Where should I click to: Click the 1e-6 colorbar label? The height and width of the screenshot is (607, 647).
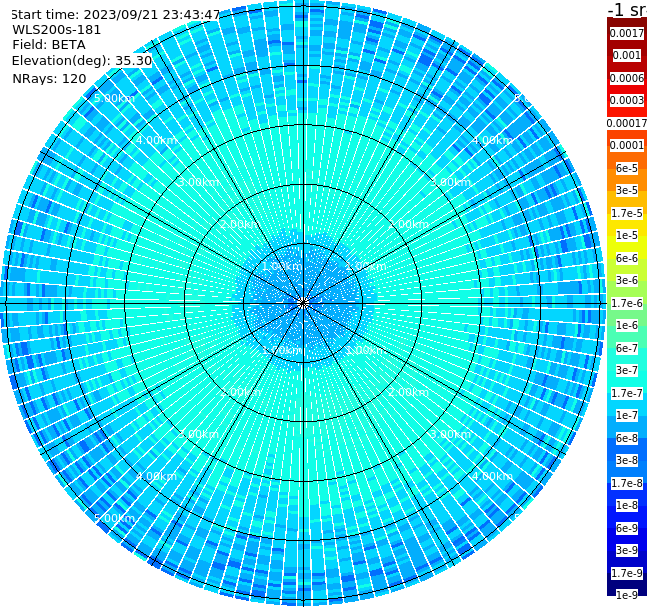pos(627,325)
